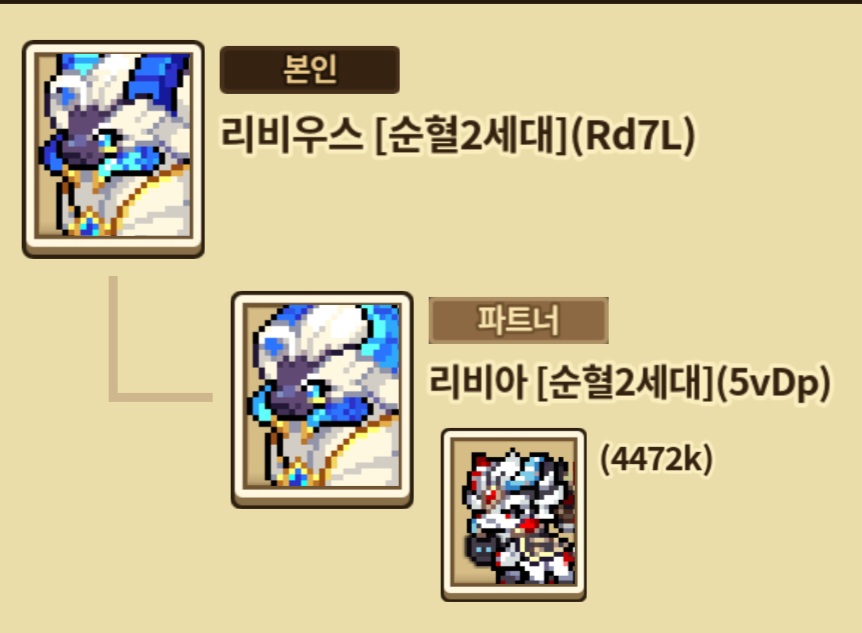The height and width of the screenshot is (633, 862).
Task: Select the (5vDp) code text
Action: click(x=774, y=383)
